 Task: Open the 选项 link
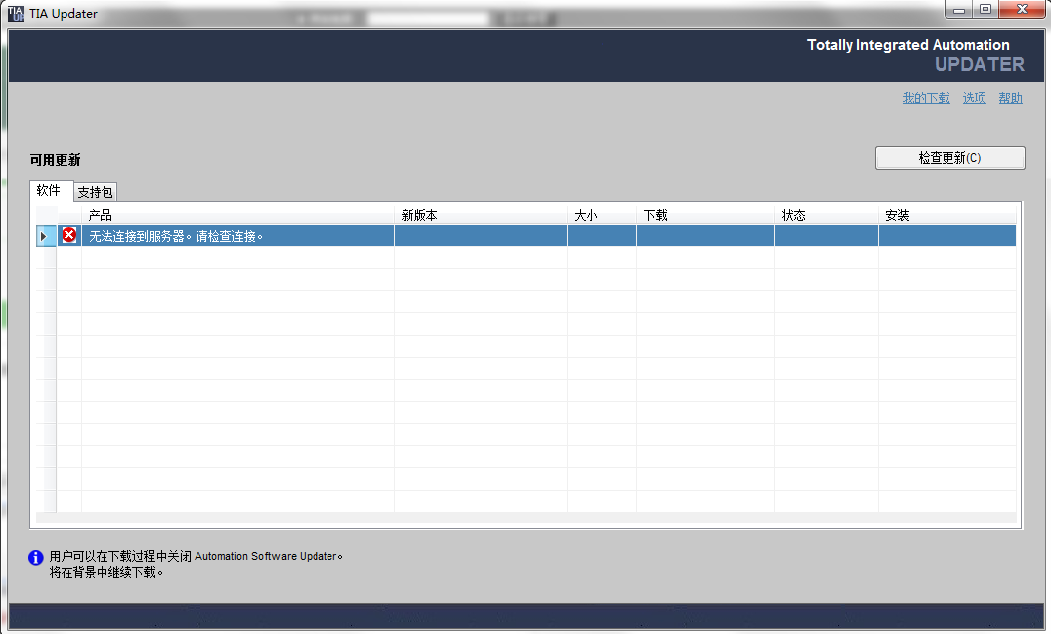(974, 98)
